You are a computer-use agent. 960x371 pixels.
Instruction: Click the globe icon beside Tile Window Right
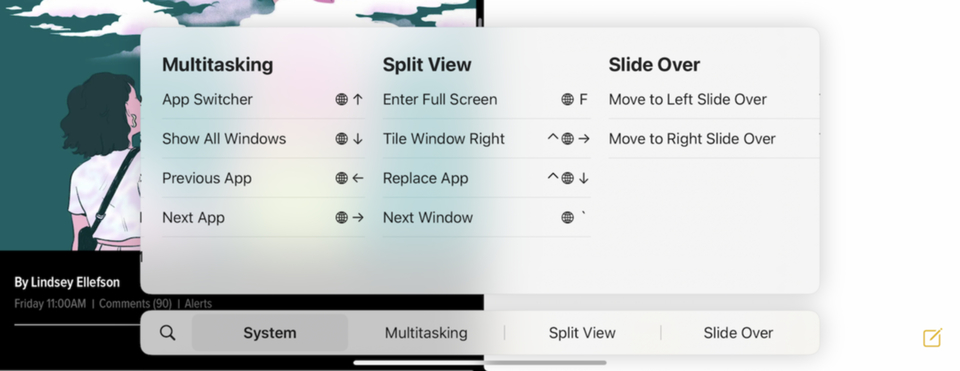[x=568, y=139]
